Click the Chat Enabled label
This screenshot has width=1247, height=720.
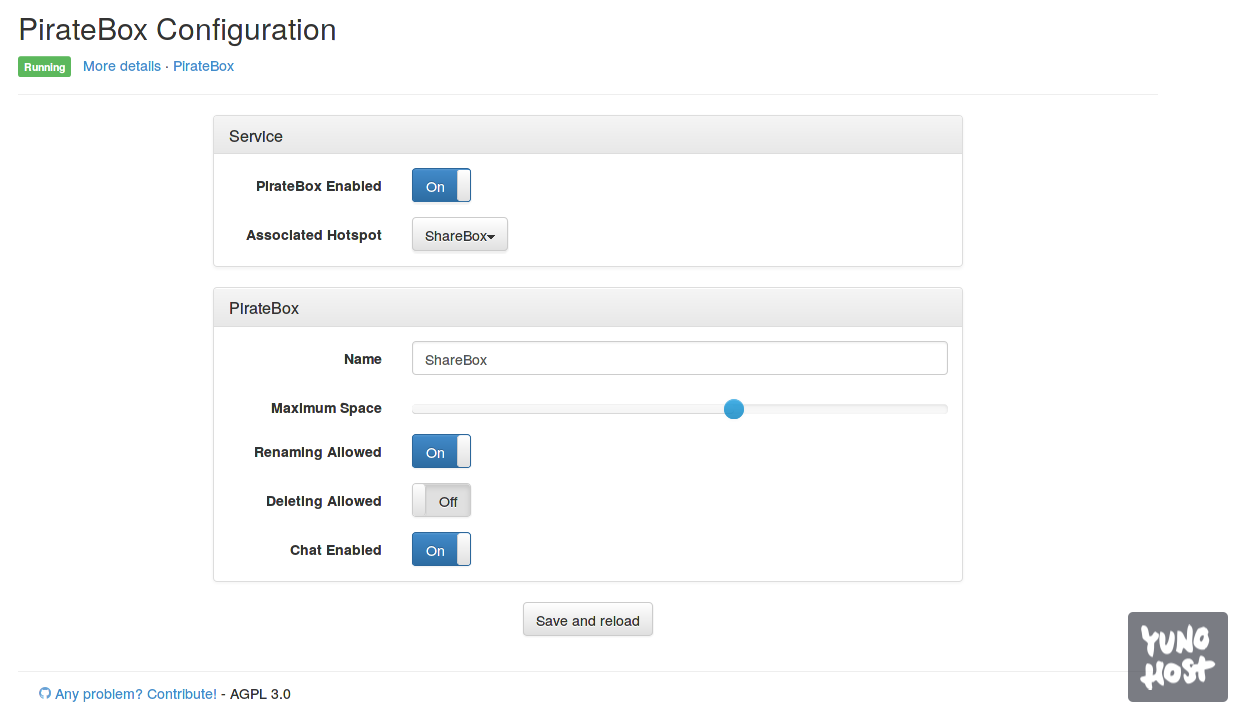pos(336,551)
